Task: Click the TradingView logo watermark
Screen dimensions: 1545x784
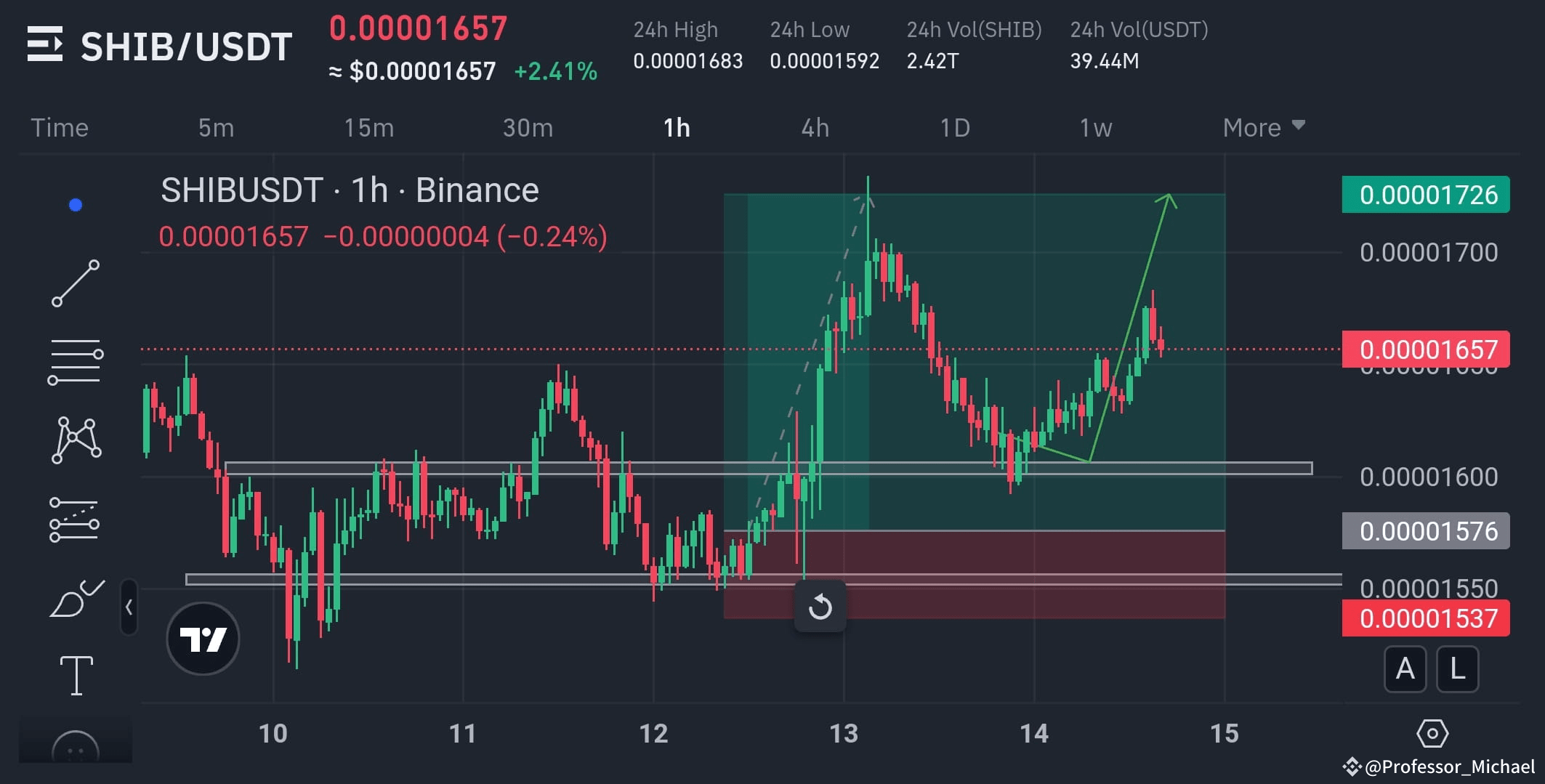Action: pyautogui.click(x=203, y=637)
